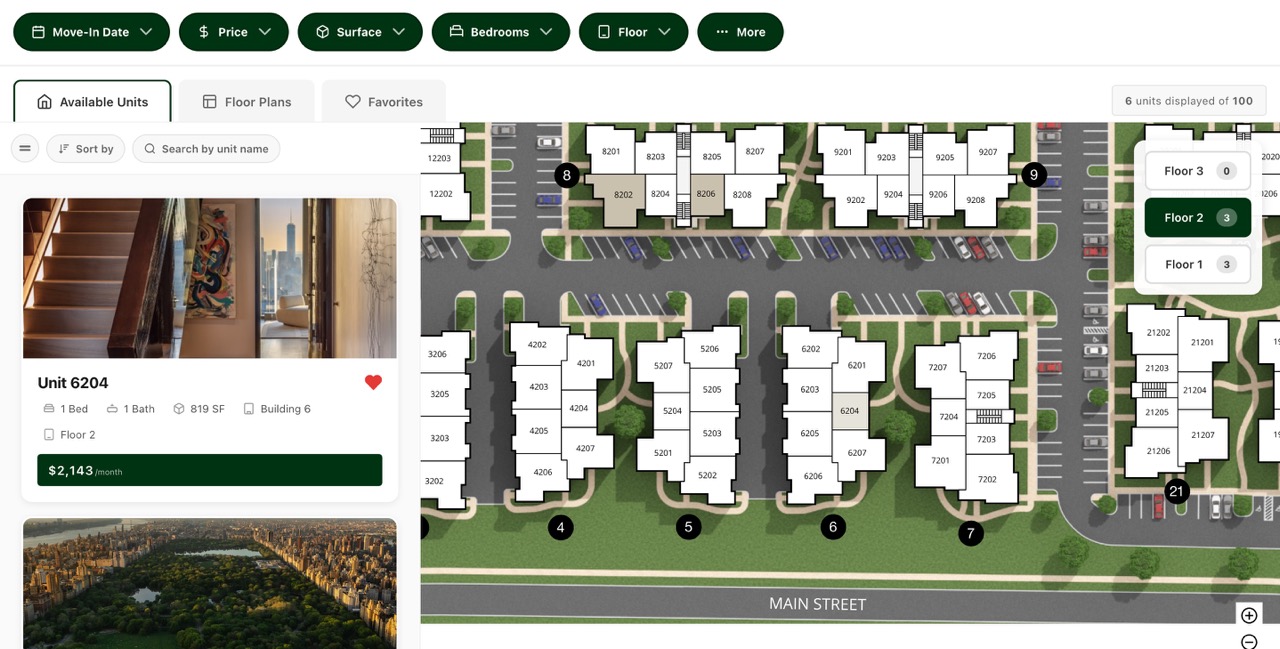1280x649 pixels.
Task: Click the Search by unit name input field
Action: [x=210, y=148]
